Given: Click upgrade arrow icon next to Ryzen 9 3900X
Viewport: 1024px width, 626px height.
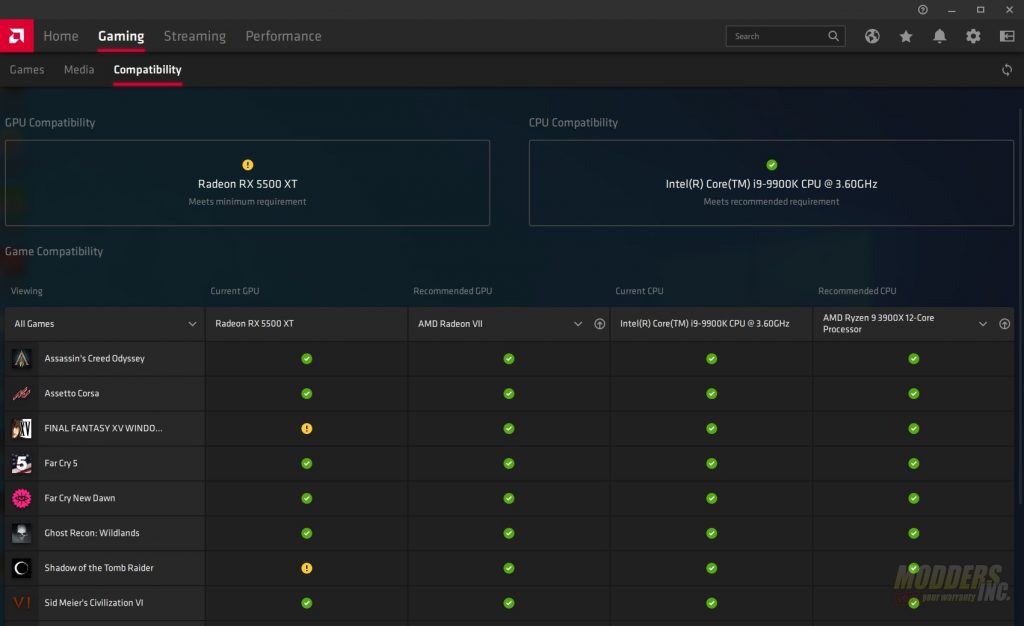Looking at the screenshot, I should coord(1004,324).
